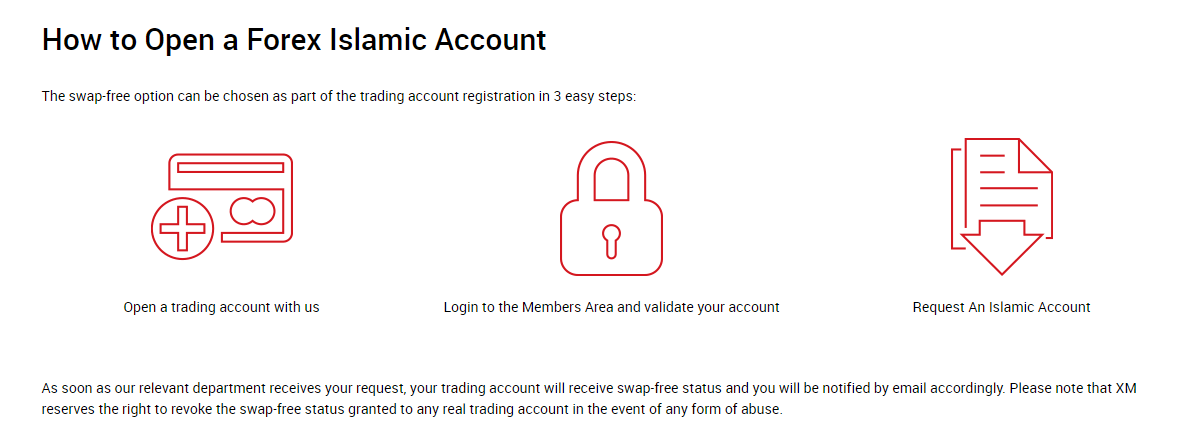The width and height of the screenshot is (1185, 435).
Task: Choose "Request An Islamic Account" caption
Action: [1001, 307]
